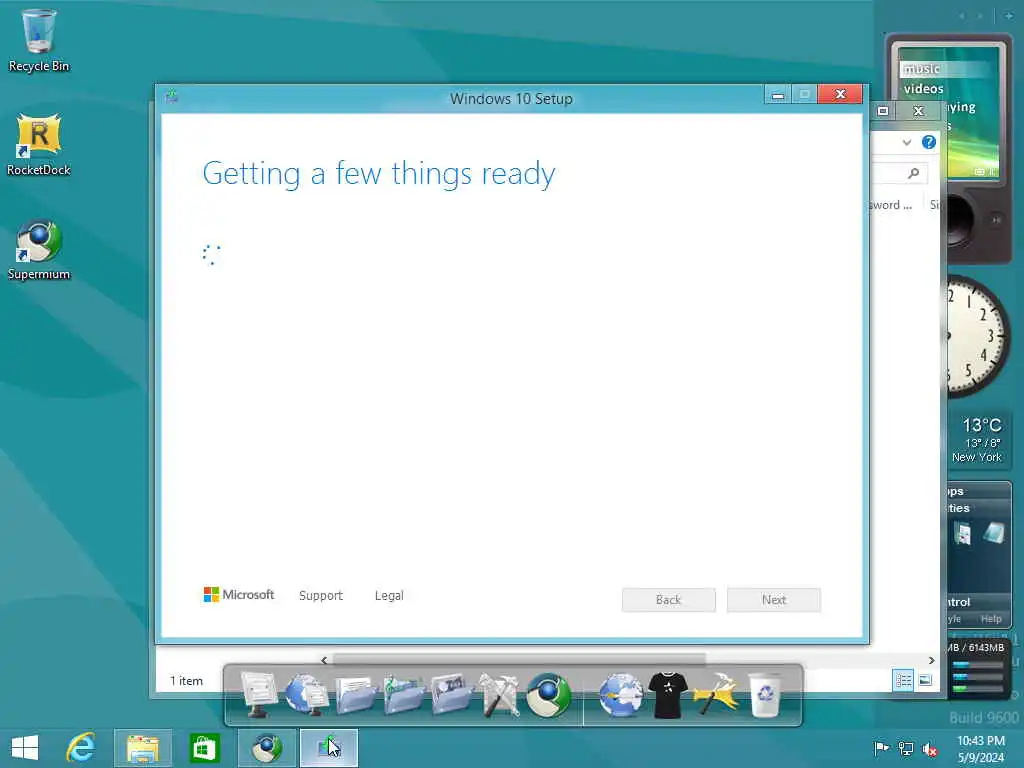This screenshot has height=768, width=1024.
Task: Open the documents folder in RocketDock
Action: tap(355, 694)
